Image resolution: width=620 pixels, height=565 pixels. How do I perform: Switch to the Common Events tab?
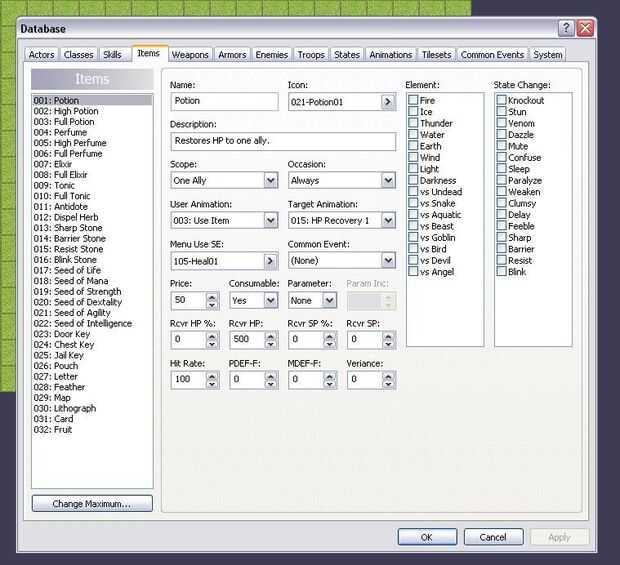coord(492,55)
